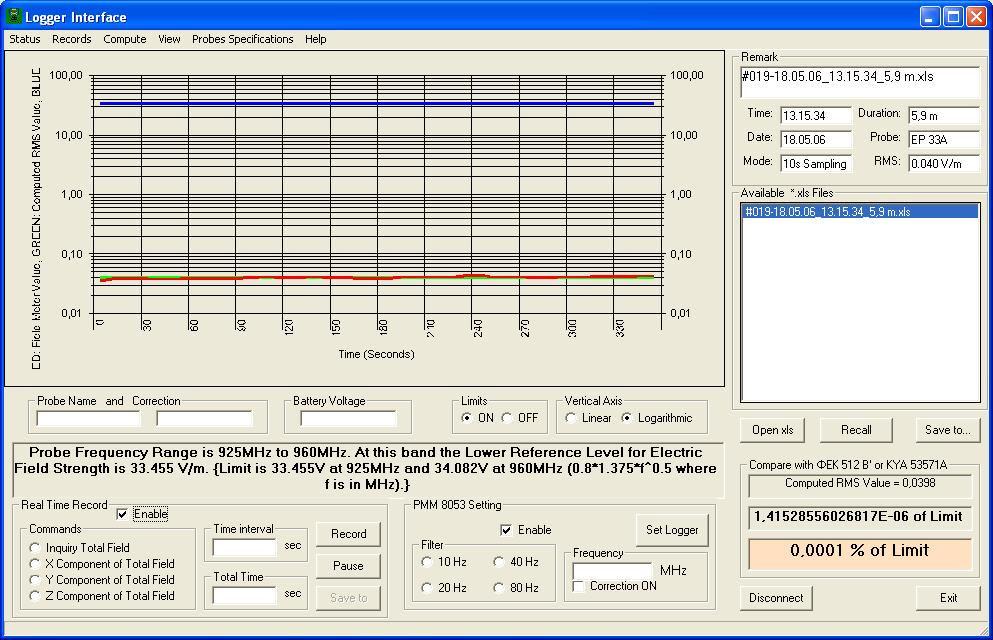
Task: Choose the 80 Hz filter
Action: [x=499, y=587]
